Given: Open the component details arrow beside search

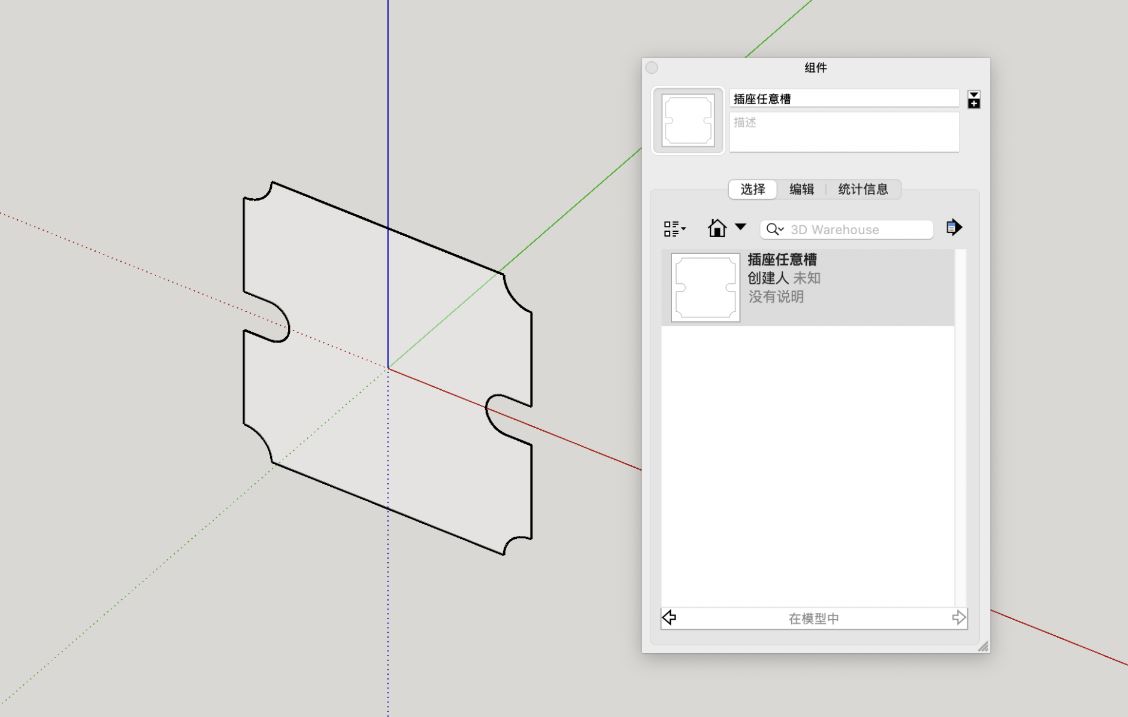Looking at the screenshot, I should click(954, 227).
